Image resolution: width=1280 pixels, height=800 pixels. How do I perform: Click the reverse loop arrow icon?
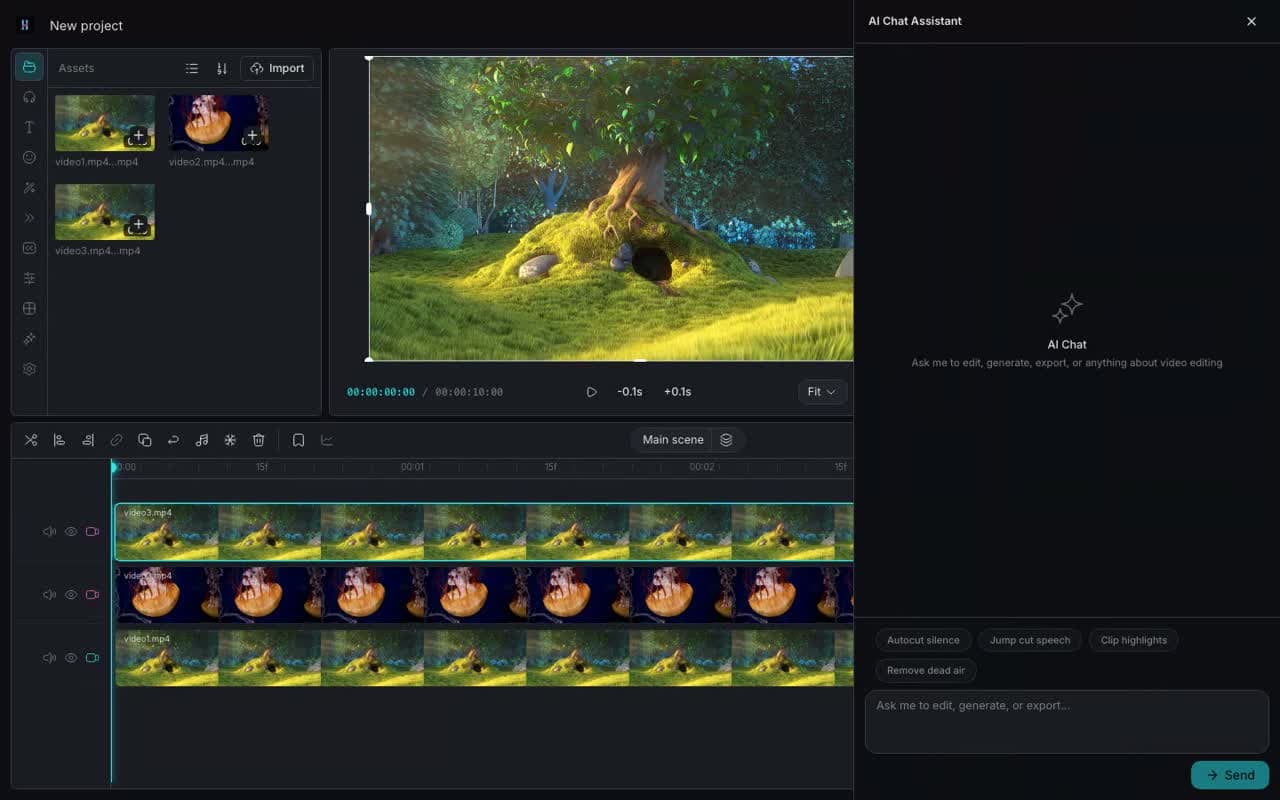(x=173, y=440)
